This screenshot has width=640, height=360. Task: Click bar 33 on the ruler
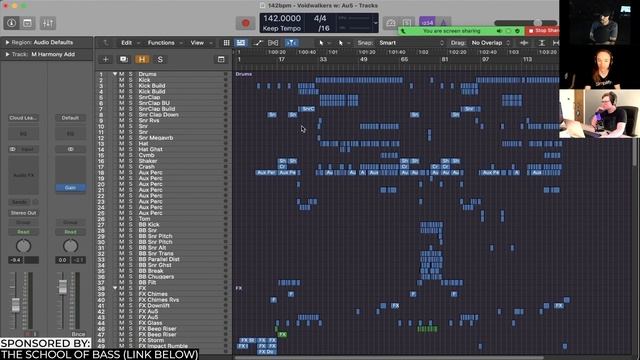tap(323, 60)
